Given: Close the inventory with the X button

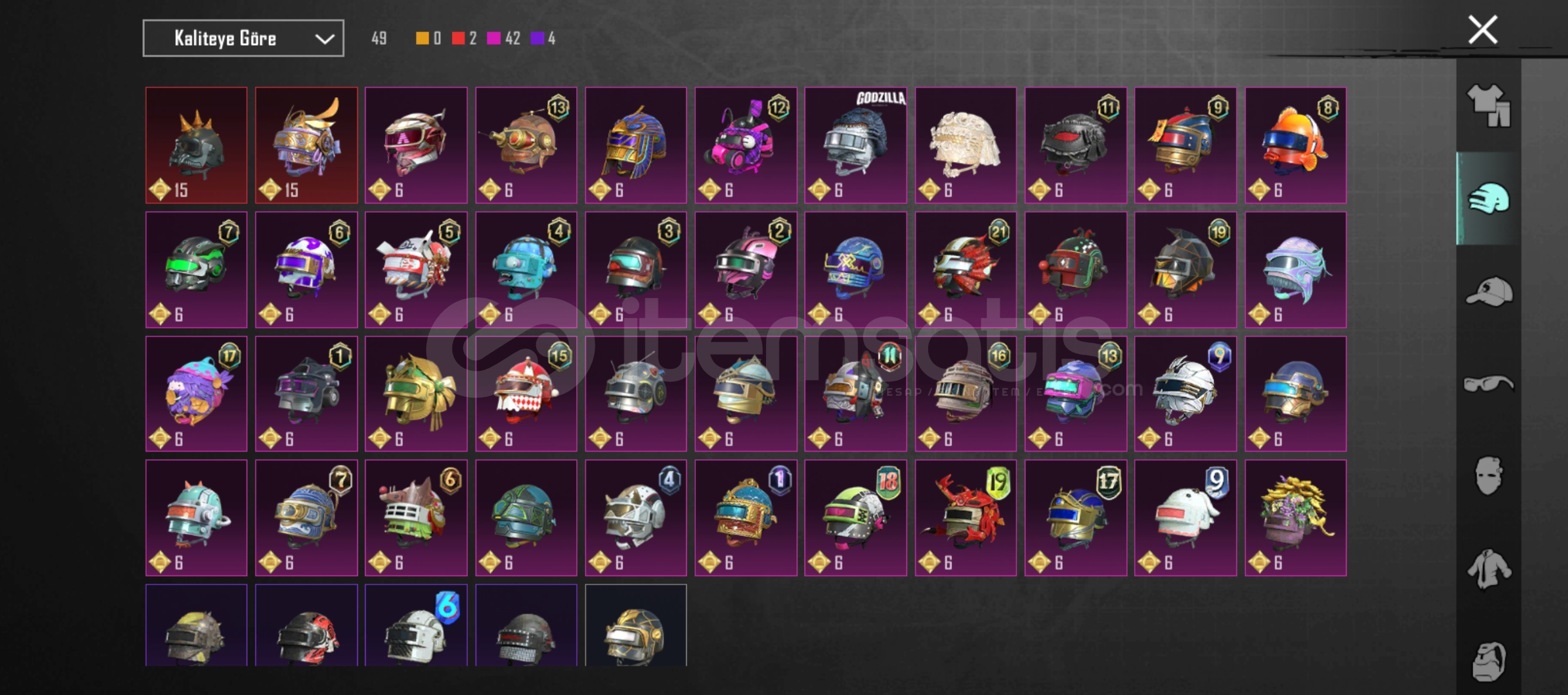Looking at the screenshot, I should point(1482,30).
